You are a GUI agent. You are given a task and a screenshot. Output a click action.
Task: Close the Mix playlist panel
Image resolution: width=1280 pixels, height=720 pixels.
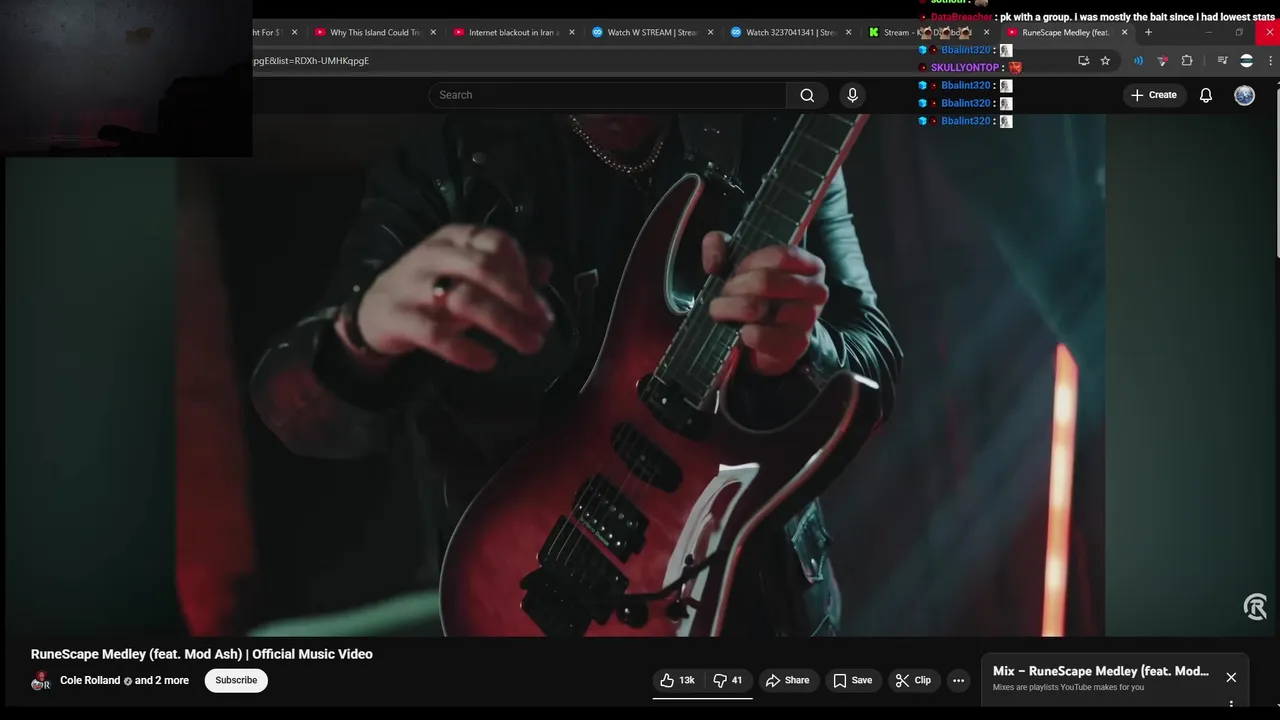1231,677
